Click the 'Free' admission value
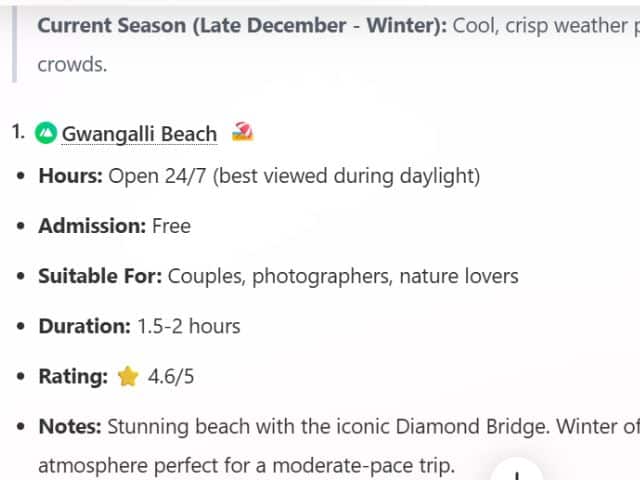This screenshot has width=640, height=480. point(171,226)
